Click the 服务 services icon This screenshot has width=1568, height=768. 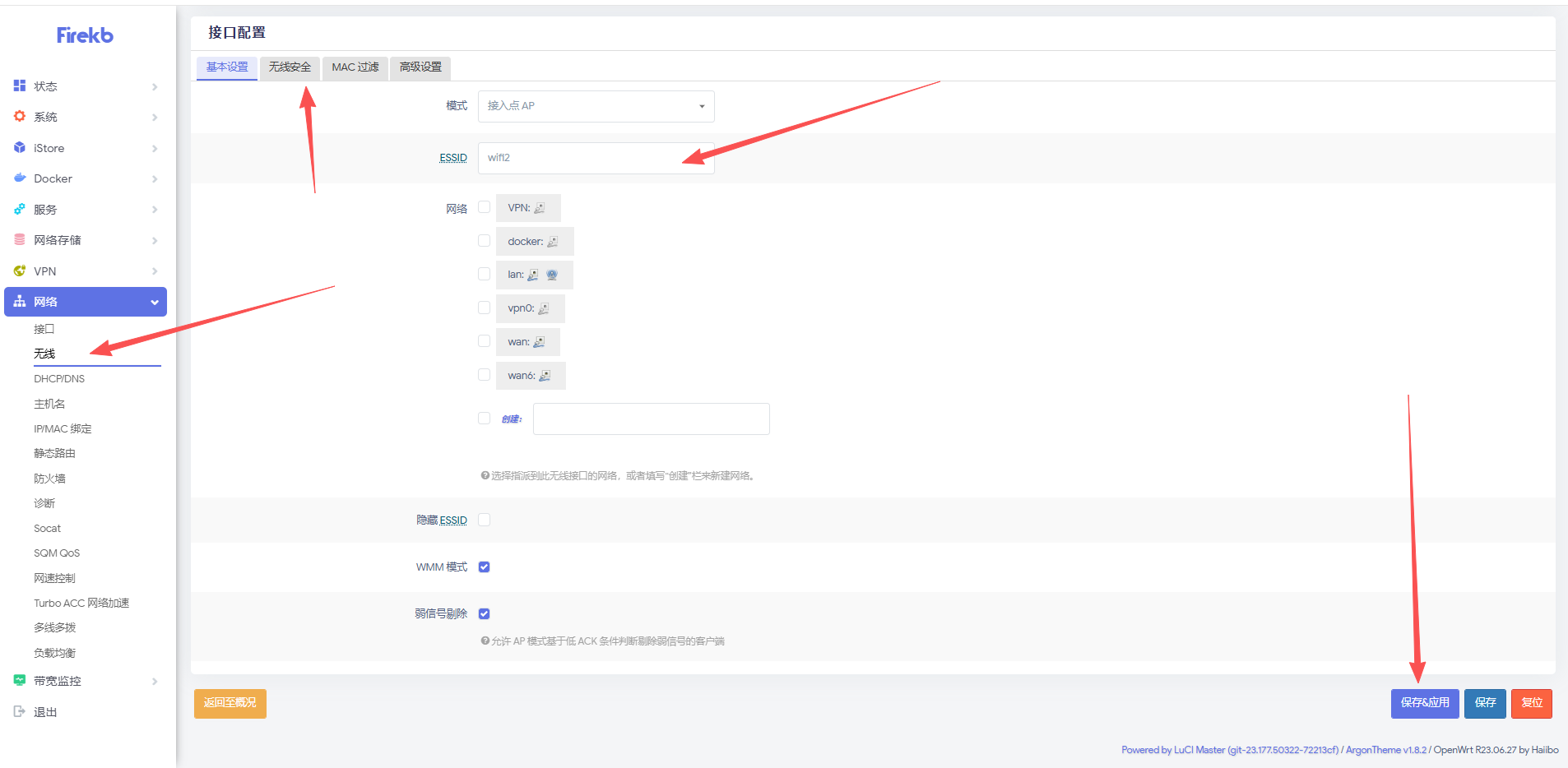coord(20,209)
